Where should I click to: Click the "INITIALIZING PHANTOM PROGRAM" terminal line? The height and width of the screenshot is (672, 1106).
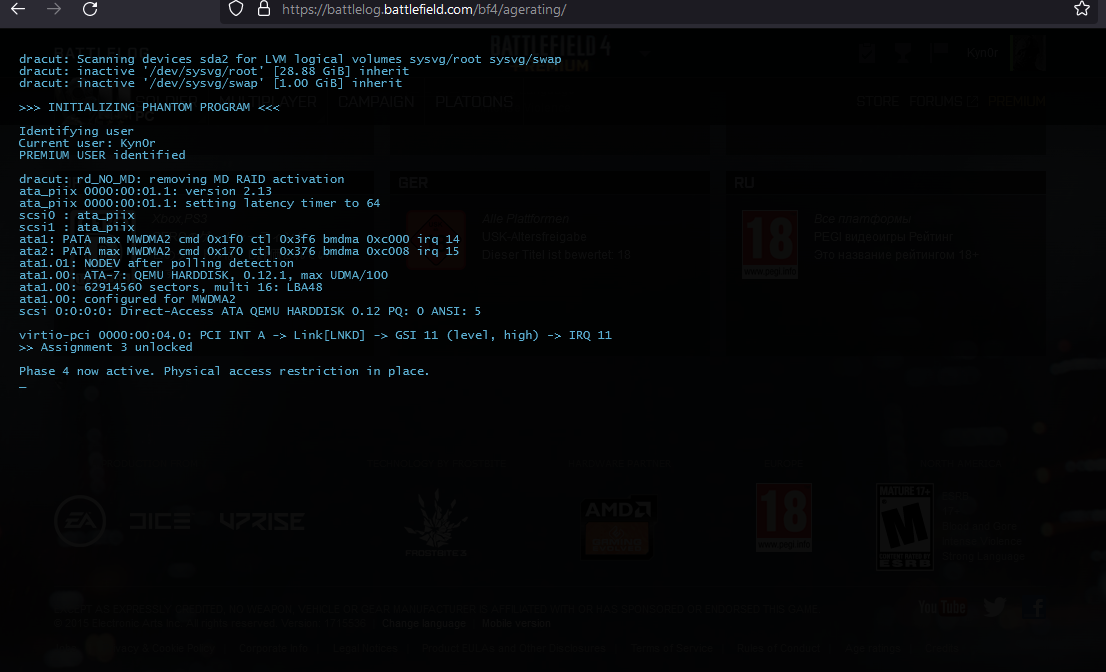pyautogui.click(x=149, y=107)
